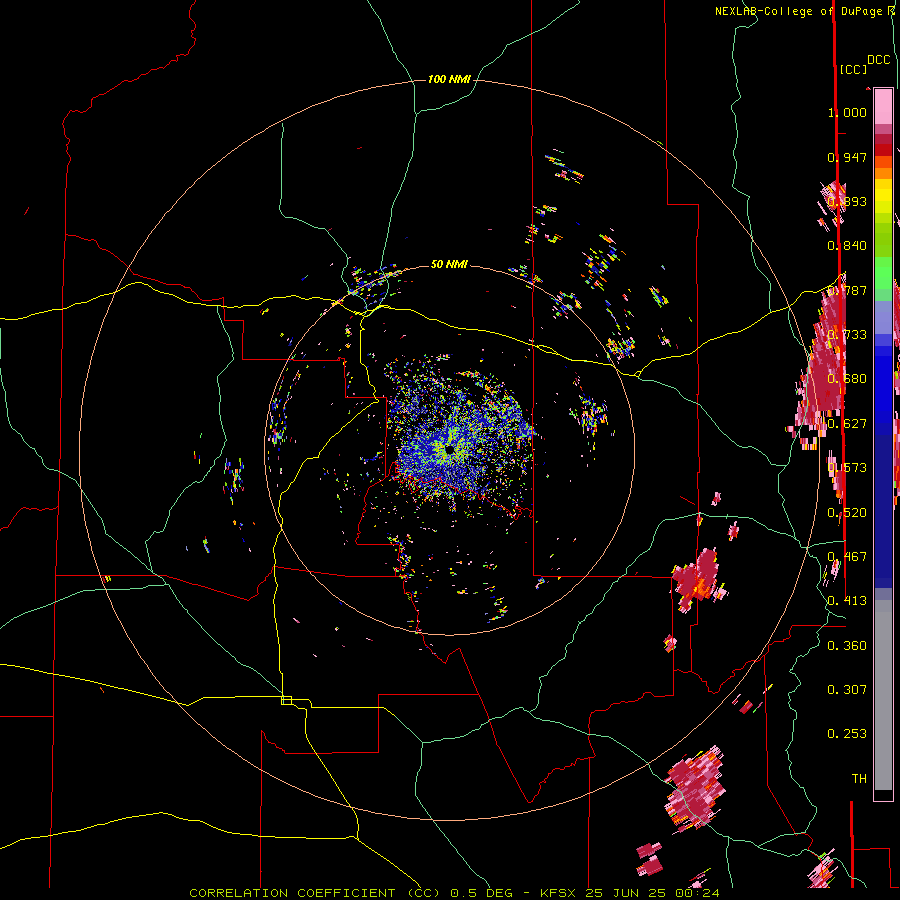This screenshot has width=900, height=900.
Task: Pick the gray segment of the color bar
Action: click(x=883, y=695)
